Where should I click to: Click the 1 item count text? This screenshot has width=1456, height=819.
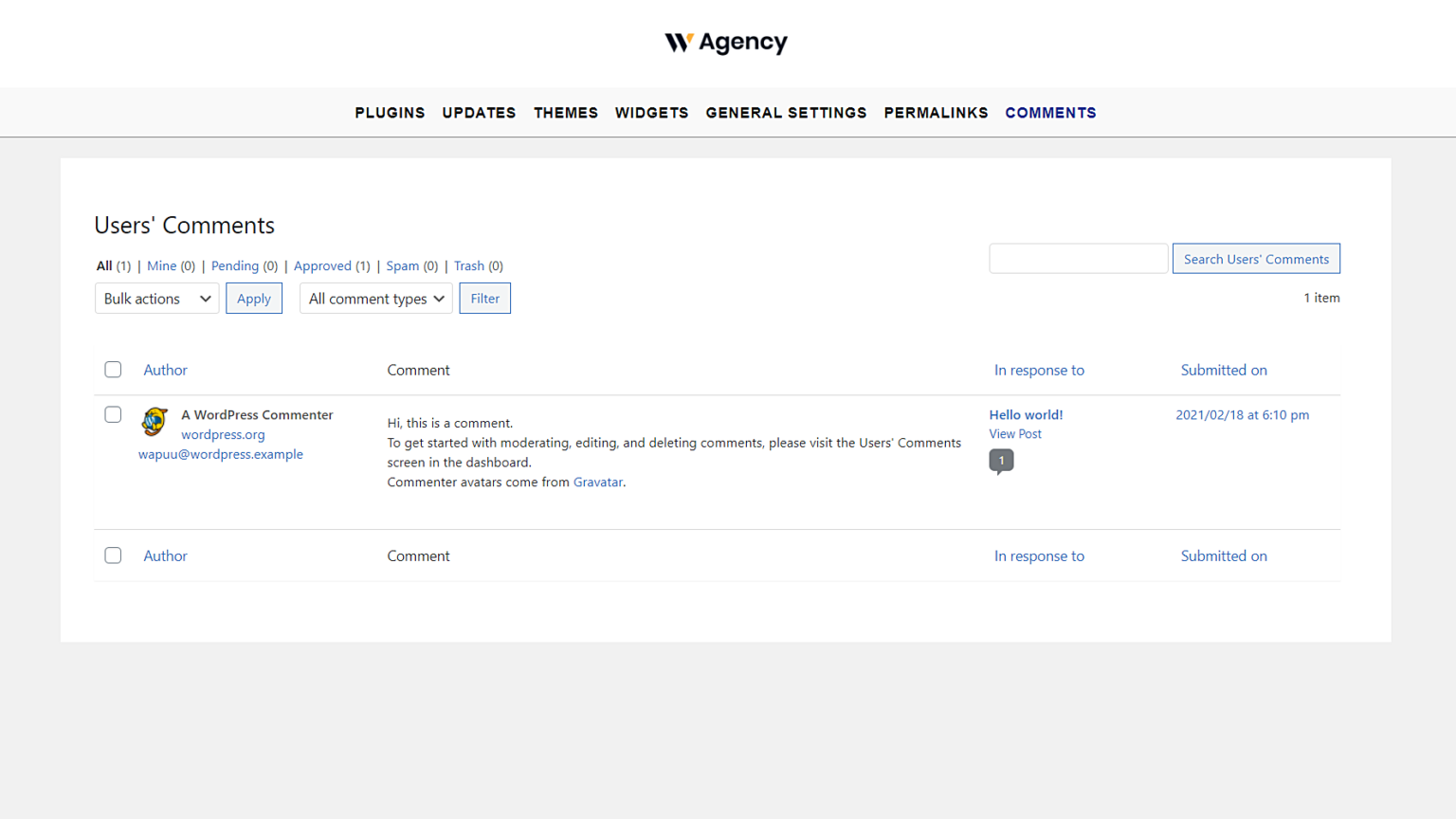[x=1321, y=298]
